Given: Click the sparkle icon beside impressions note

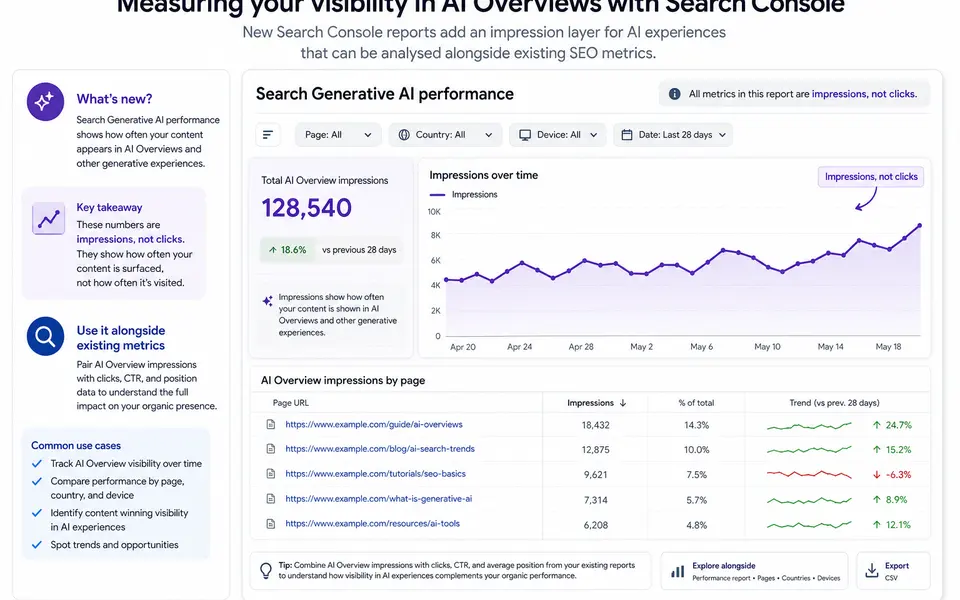Looking at the screenshot, I should [268, 301].
